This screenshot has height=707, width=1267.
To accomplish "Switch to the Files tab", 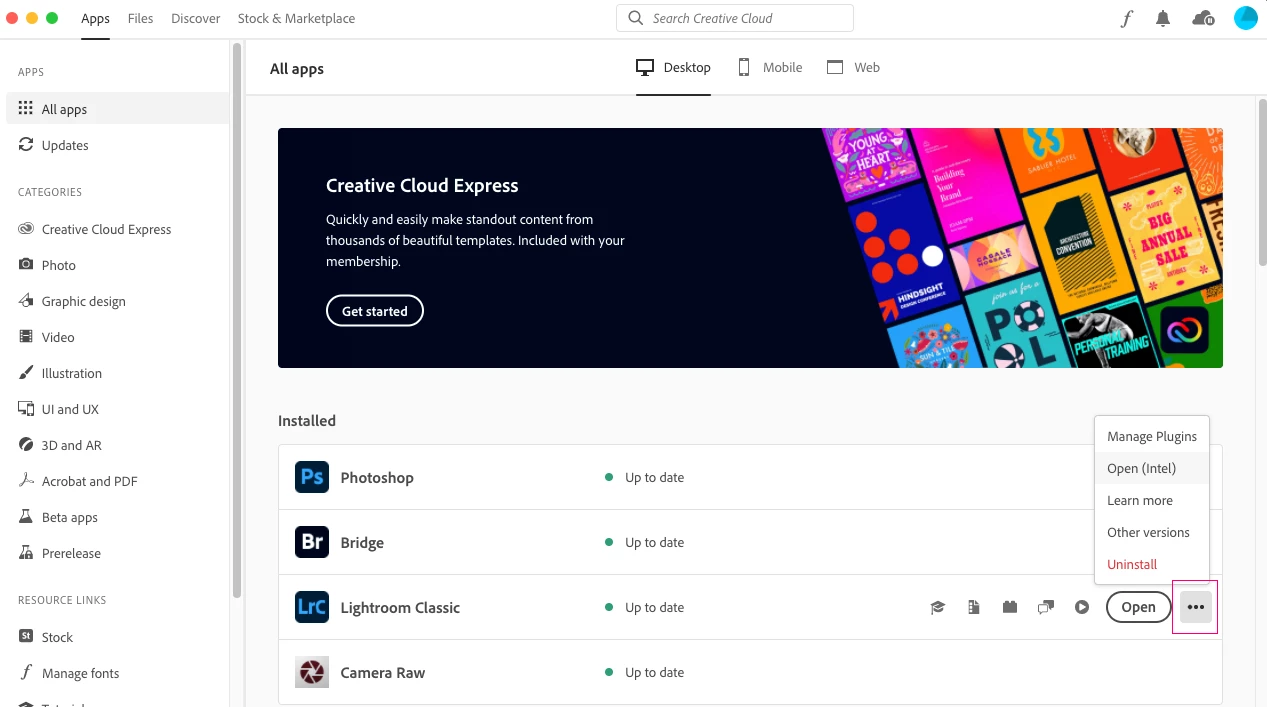I will coord(141,18).
